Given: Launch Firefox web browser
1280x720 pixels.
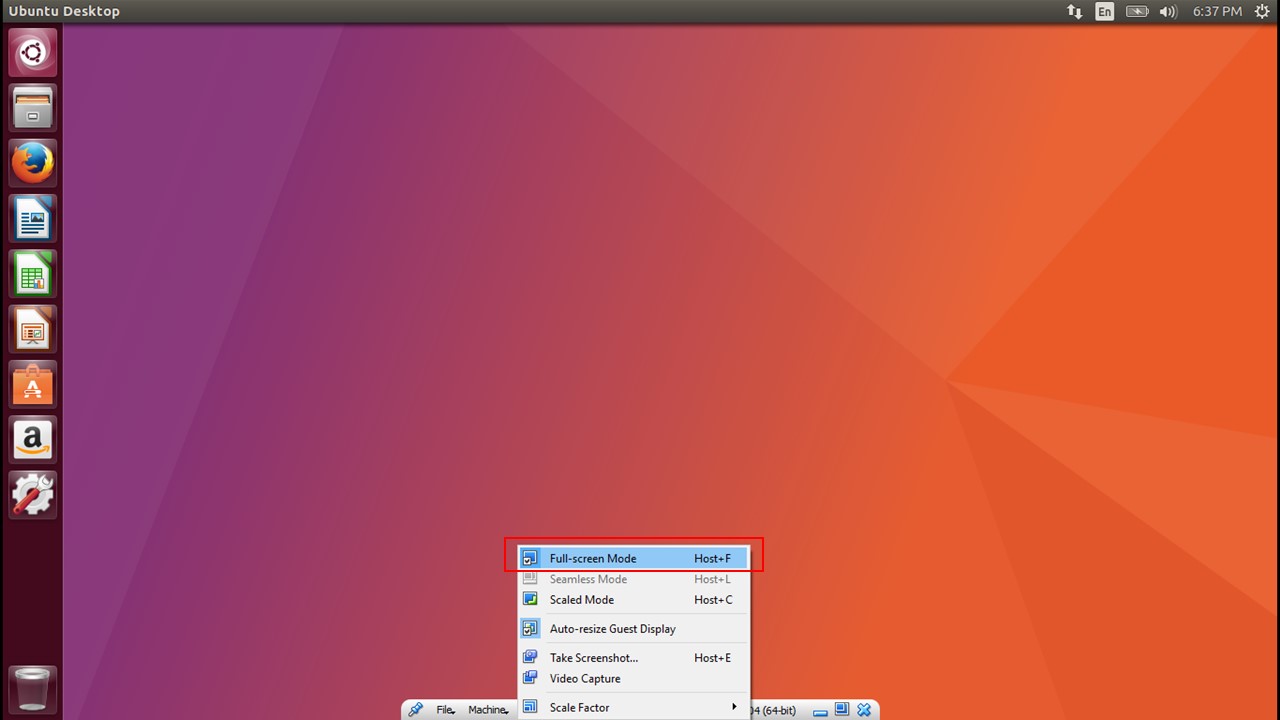Looking at the screenshot, I should click(x=33, y=163).
